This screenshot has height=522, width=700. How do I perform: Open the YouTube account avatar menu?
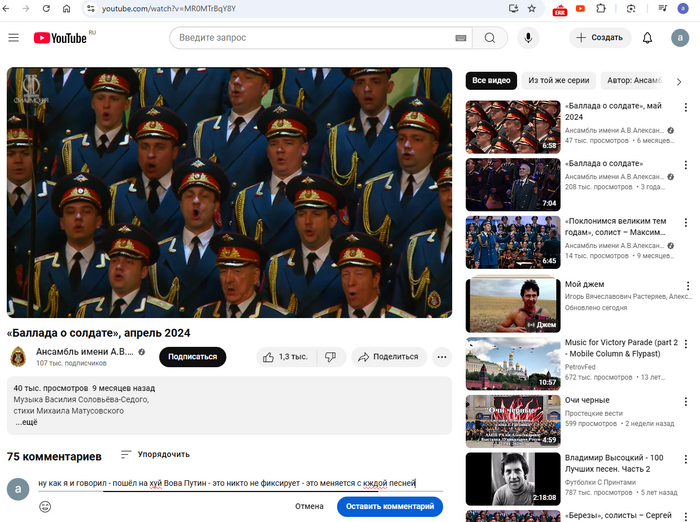coord(680,38)
